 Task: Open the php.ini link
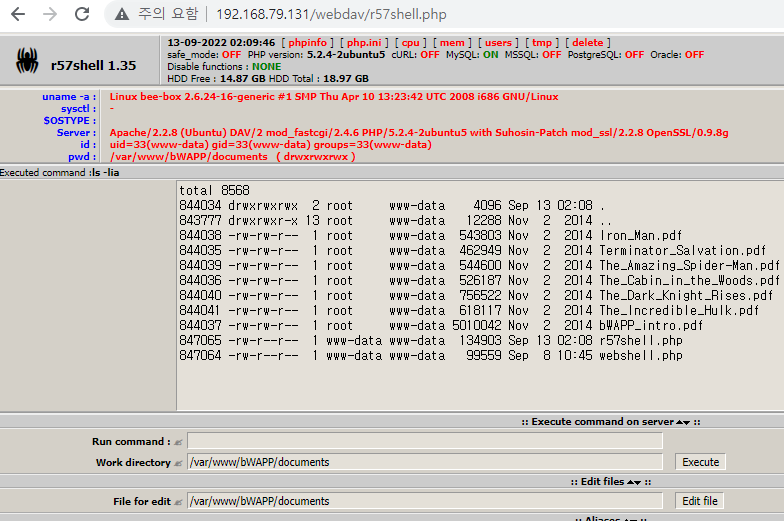[x=364, y=42]
